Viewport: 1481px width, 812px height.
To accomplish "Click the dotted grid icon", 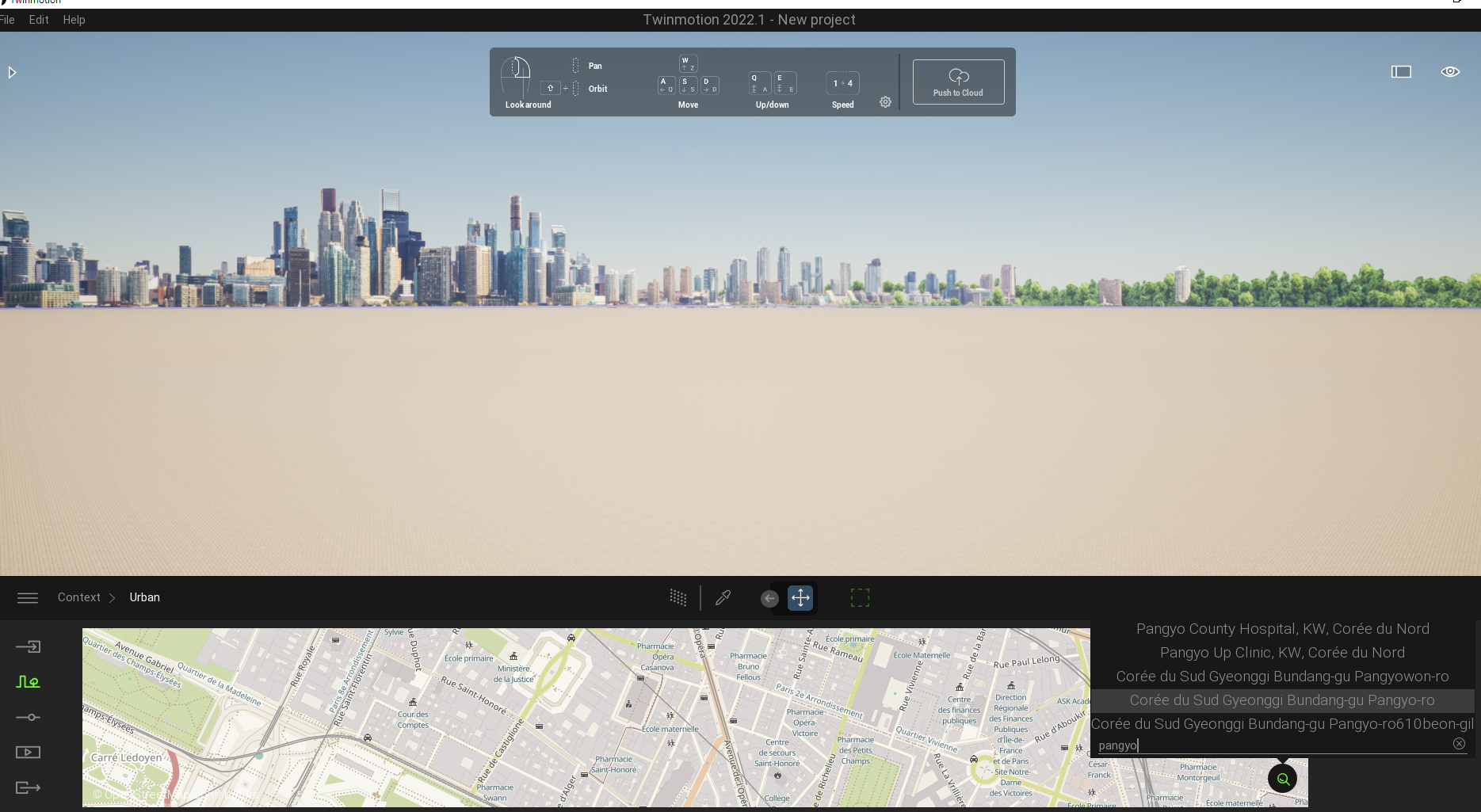I will [x=678, y=597].
